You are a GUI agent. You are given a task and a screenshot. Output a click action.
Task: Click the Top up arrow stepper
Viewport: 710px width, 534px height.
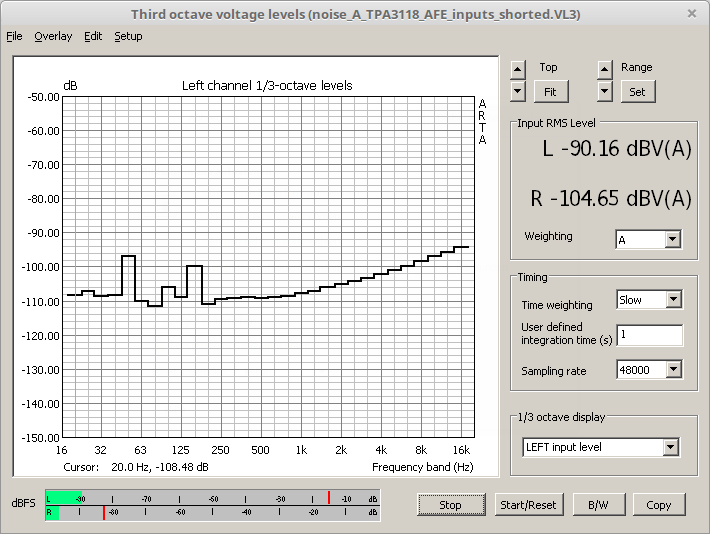point(517,69)
